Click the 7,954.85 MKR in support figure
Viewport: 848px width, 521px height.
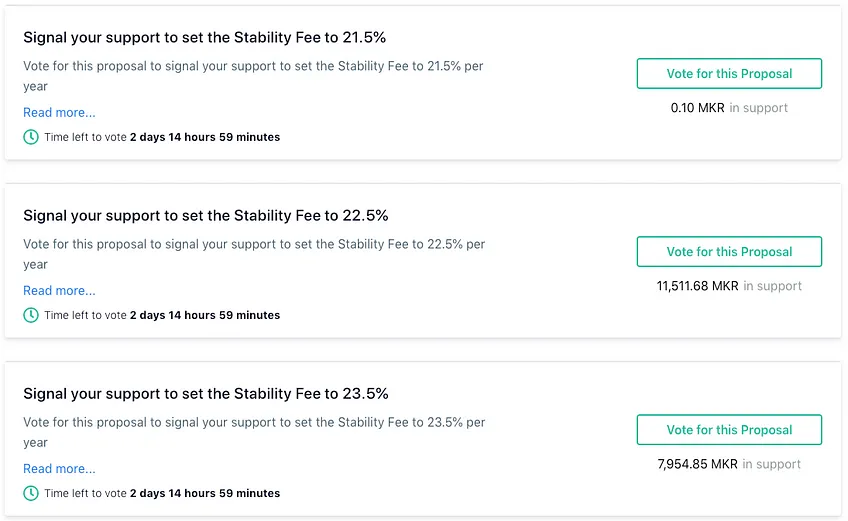pyautogui.click(x=729, y=464)
